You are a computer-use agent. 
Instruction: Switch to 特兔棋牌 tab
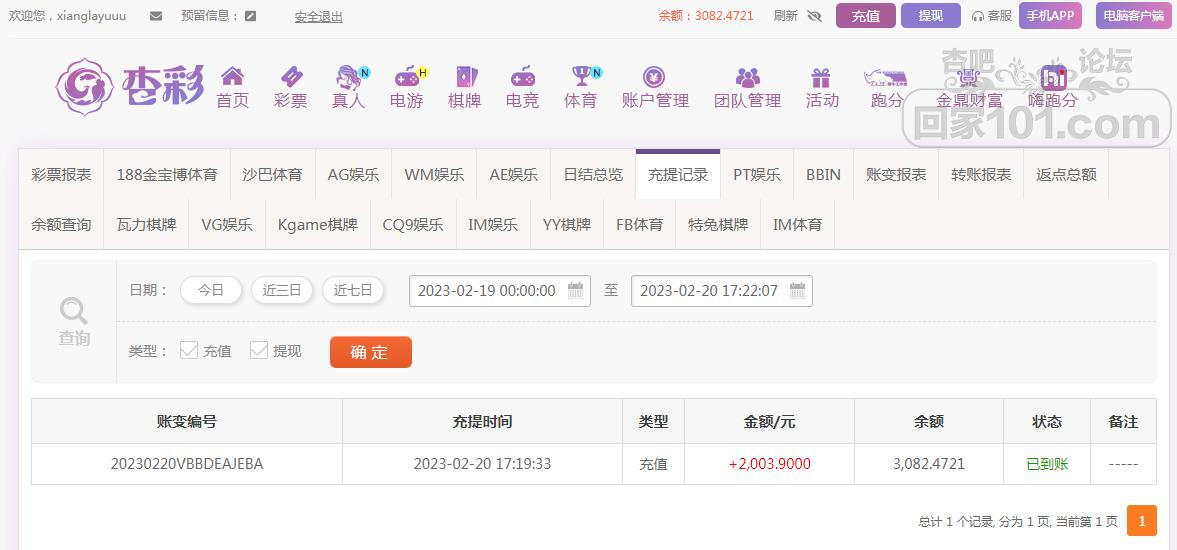pyautogui.click(x=718, y=224)
